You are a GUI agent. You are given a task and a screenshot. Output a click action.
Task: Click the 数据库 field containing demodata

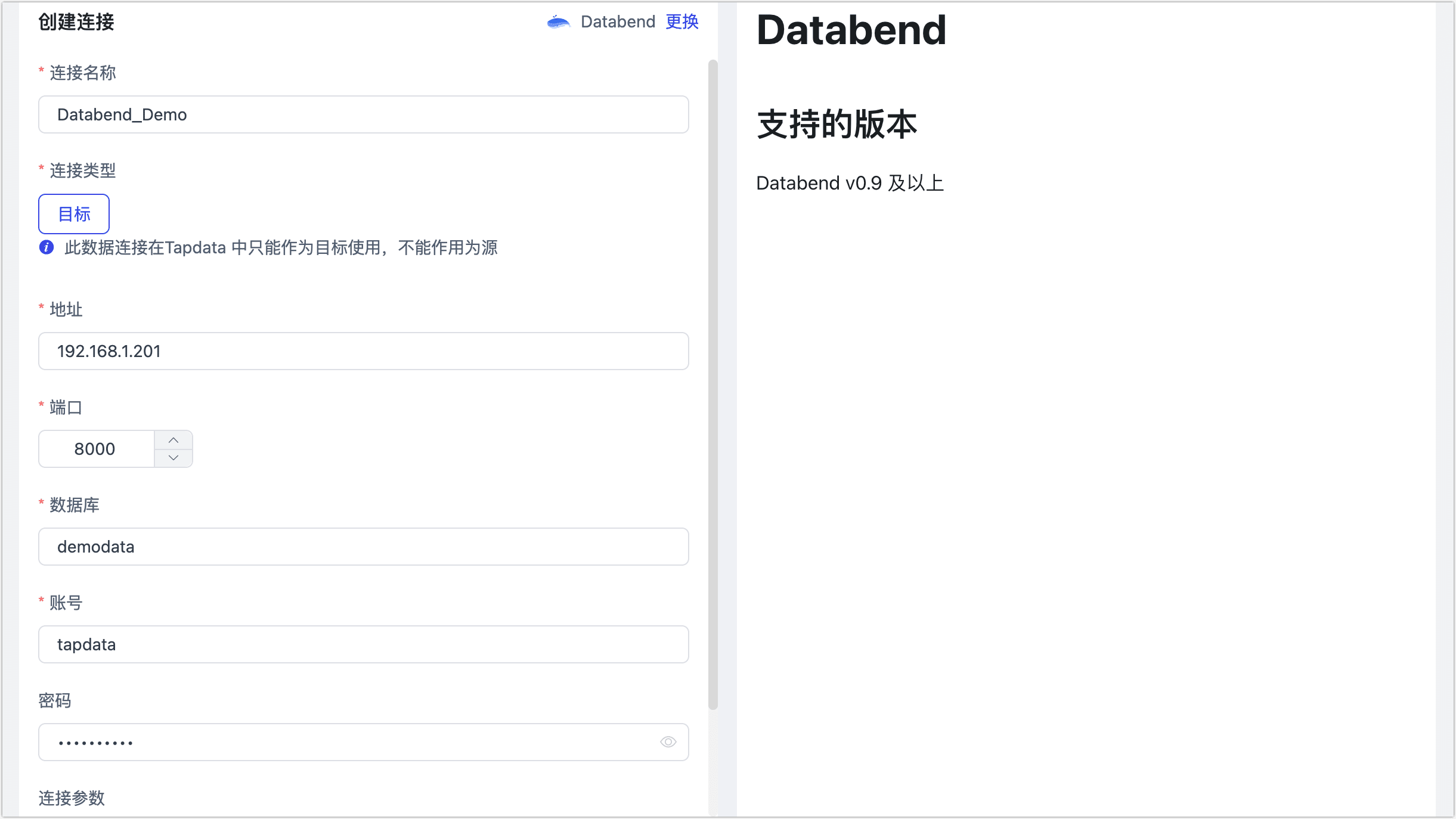click(x=363, y=547)
